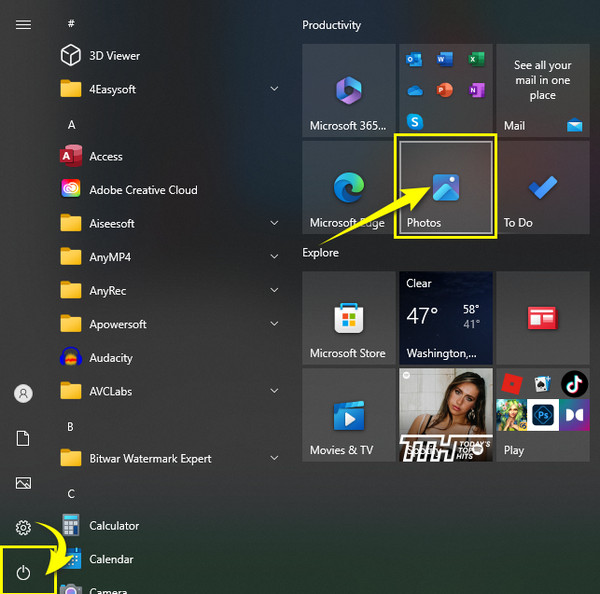Open the game with the flower-haired character in the Play tile

point(512,415)
